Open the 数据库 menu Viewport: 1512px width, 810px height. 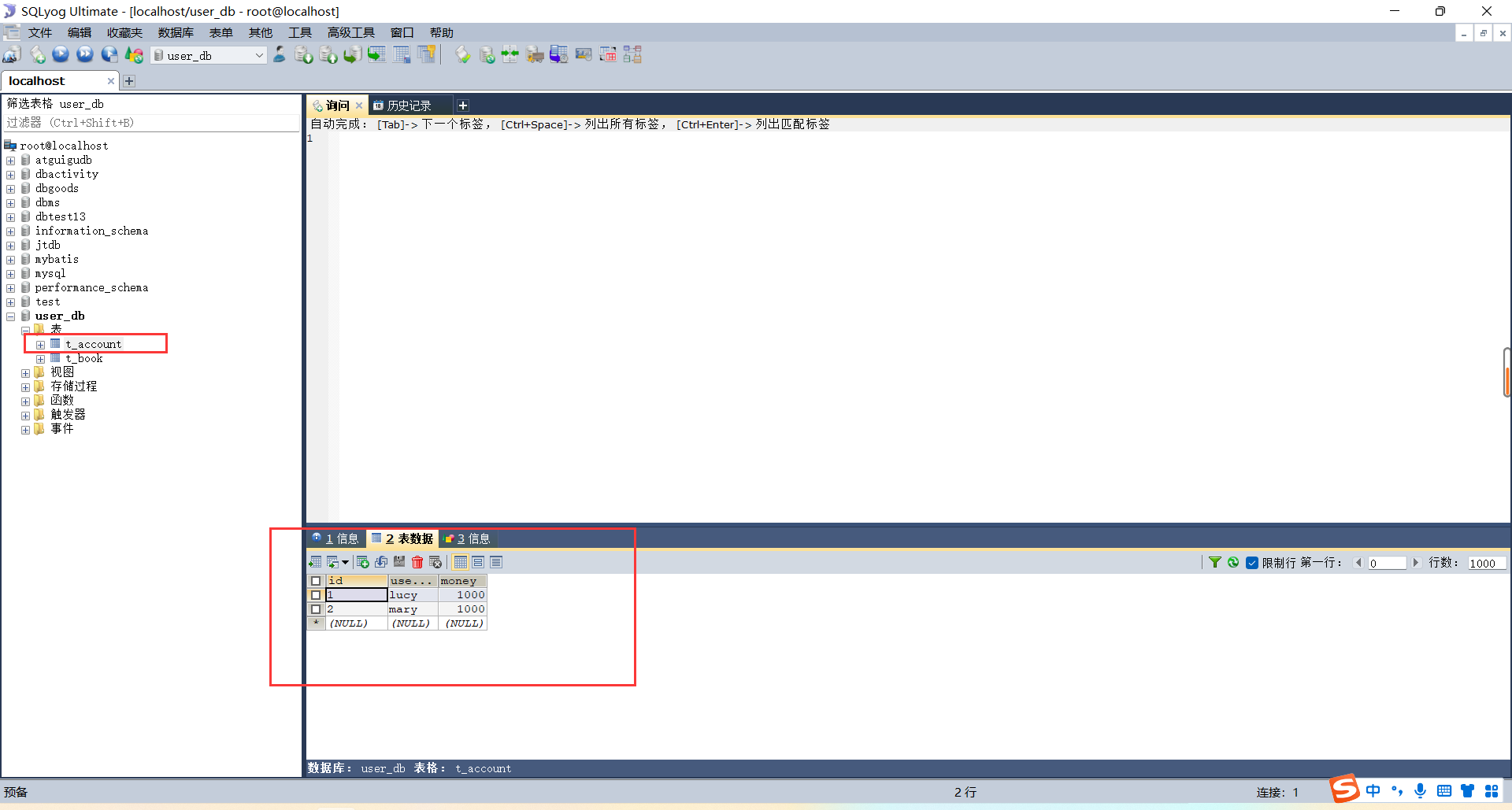176,32
